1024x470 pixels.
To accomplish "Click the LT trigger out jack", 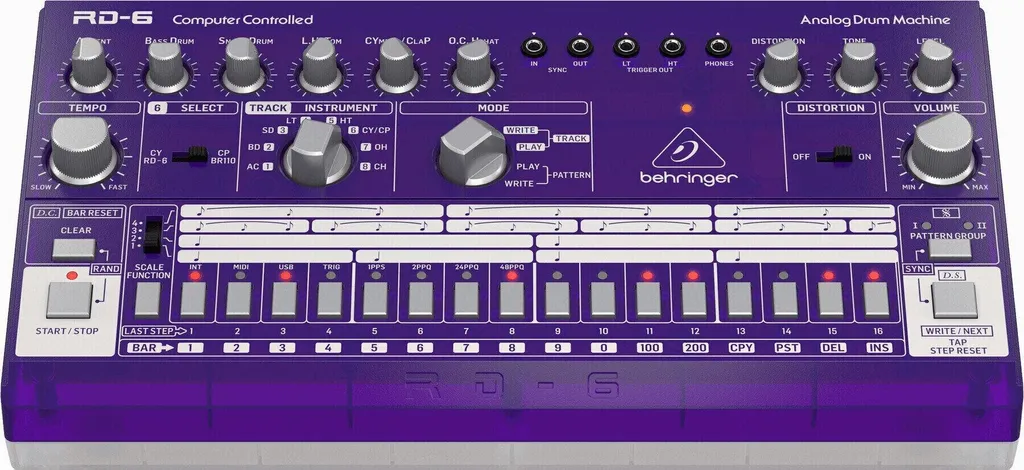I will coord(626,47).
